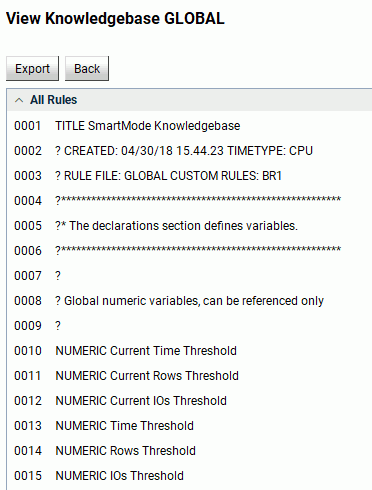Go back using the Back button
Screen dimensions: 372x490
87,69
